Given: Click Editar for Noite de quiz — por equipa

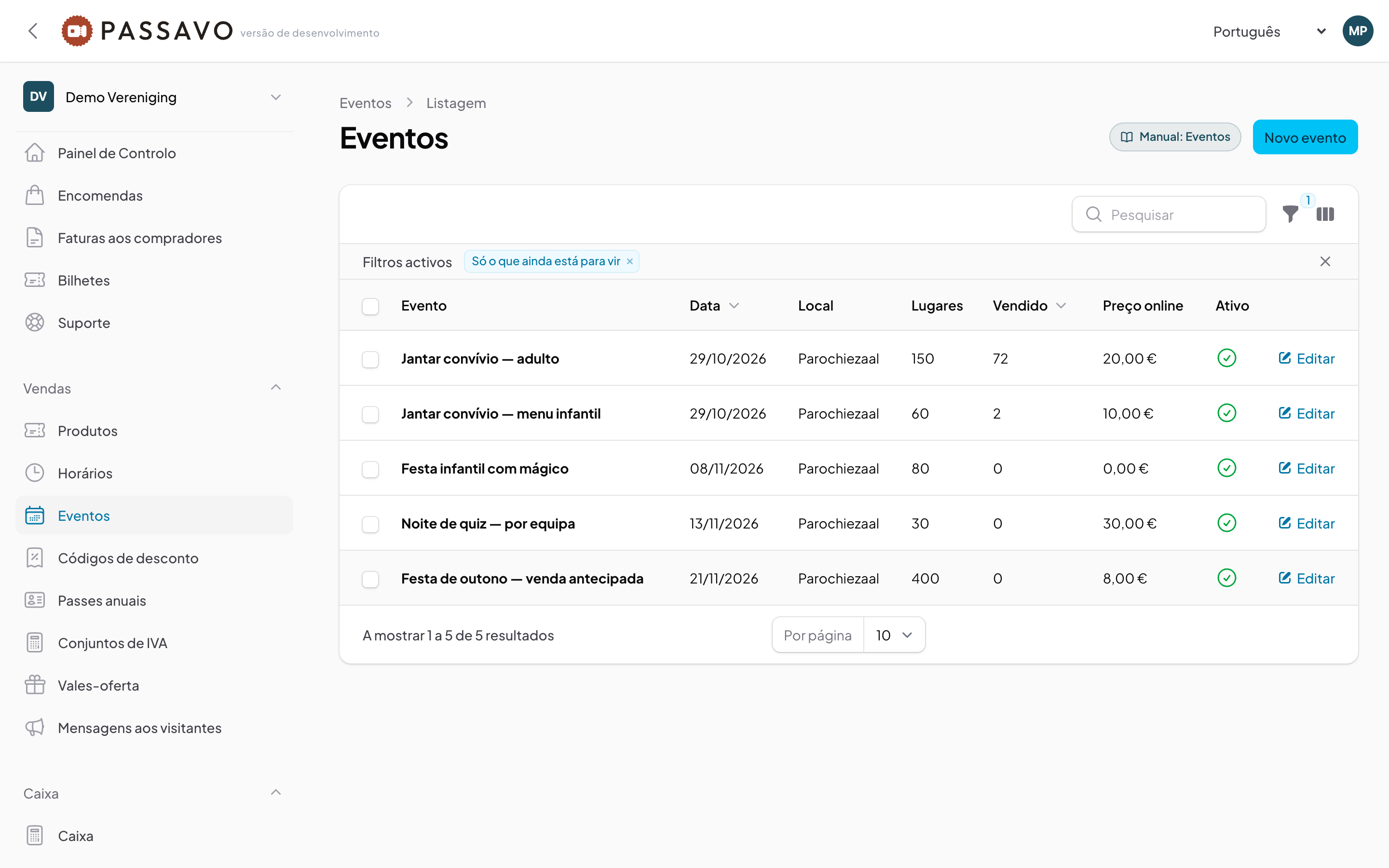Looking at the screenshot, I should (x=1307, y=523).
